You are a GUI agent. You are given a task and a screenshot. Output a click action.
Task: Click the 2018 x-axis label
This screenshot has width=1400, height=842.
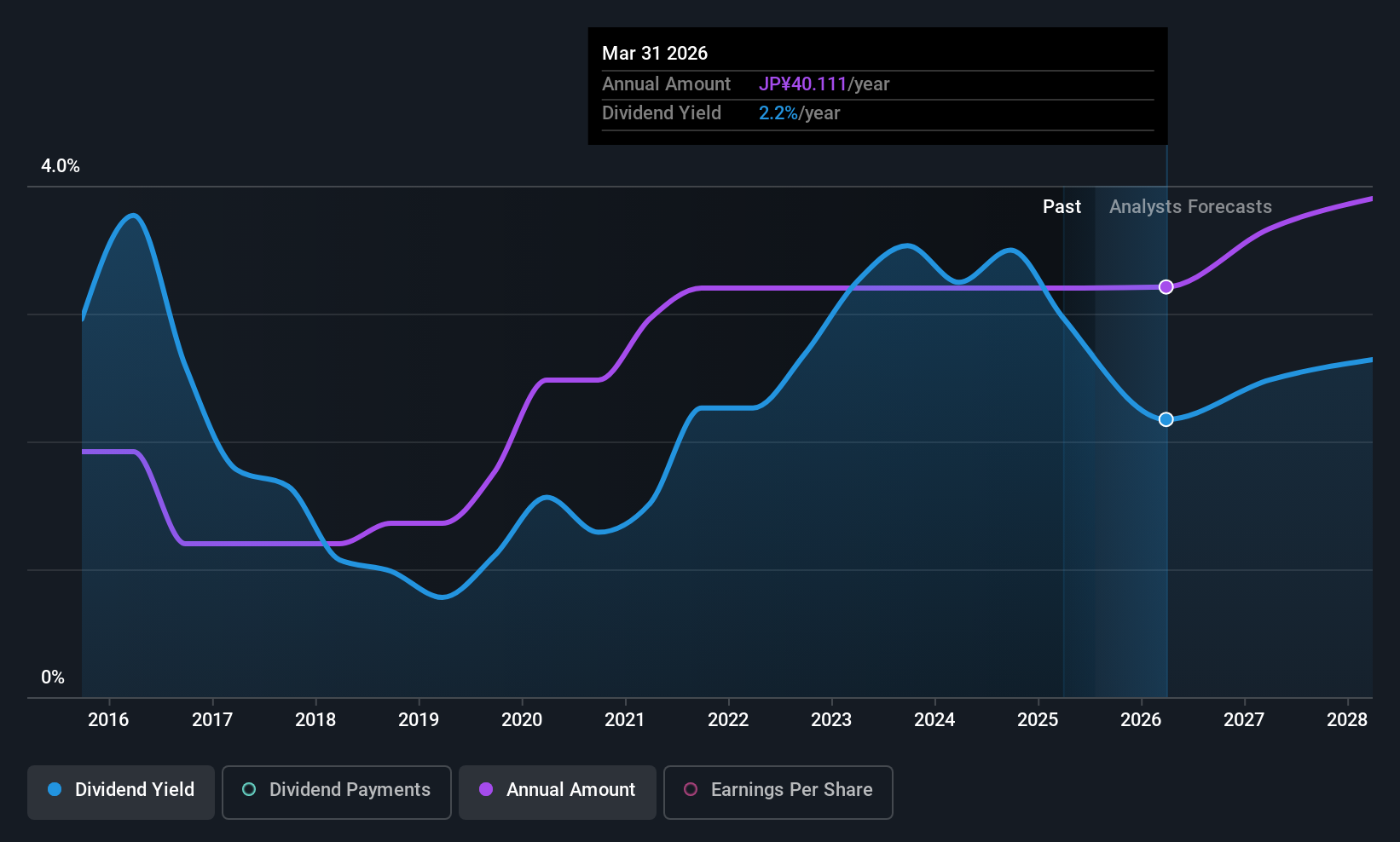click(315, 720)
